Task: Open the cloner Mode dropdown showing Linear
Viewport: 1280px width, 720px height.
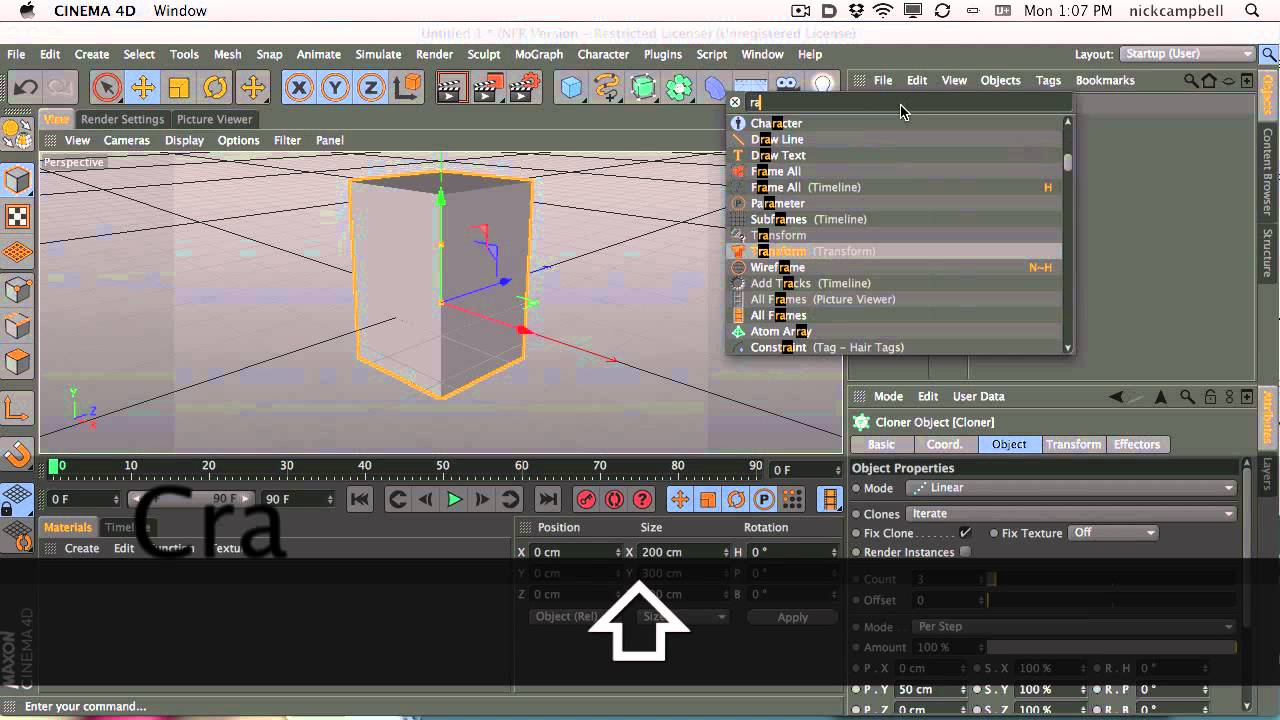Action: (x=1071, y=488)
